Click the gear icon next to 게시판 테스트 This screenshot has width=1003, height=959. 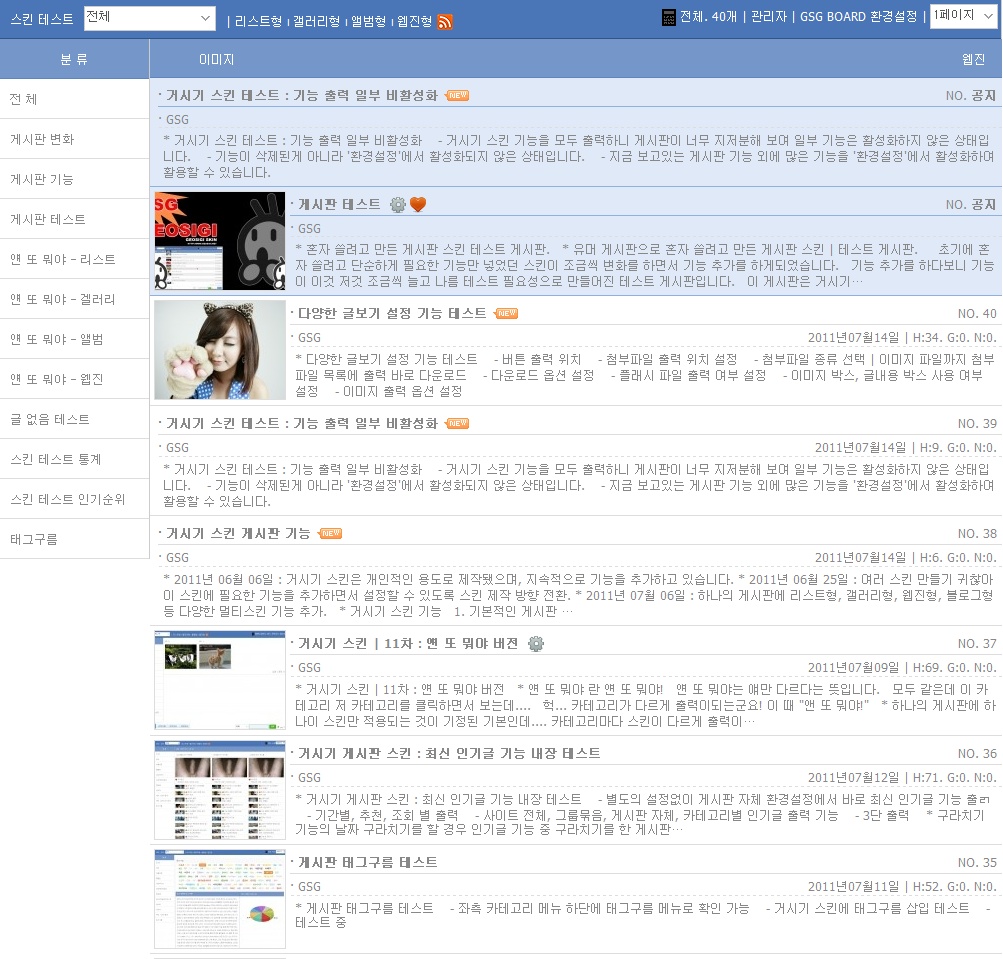tap(398, 205)
